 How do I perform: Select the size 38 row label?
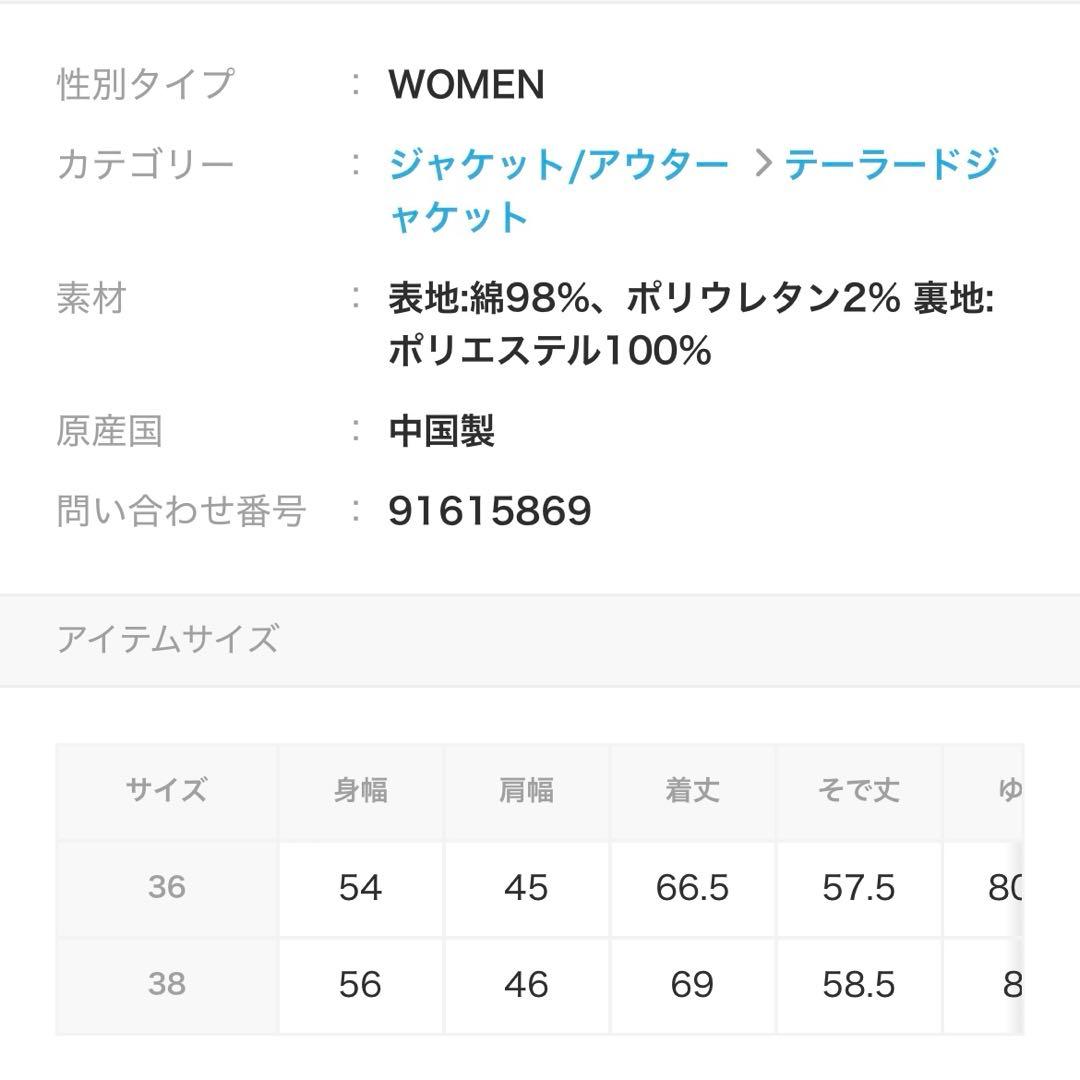pyautogui.click(x=166, y=984)
